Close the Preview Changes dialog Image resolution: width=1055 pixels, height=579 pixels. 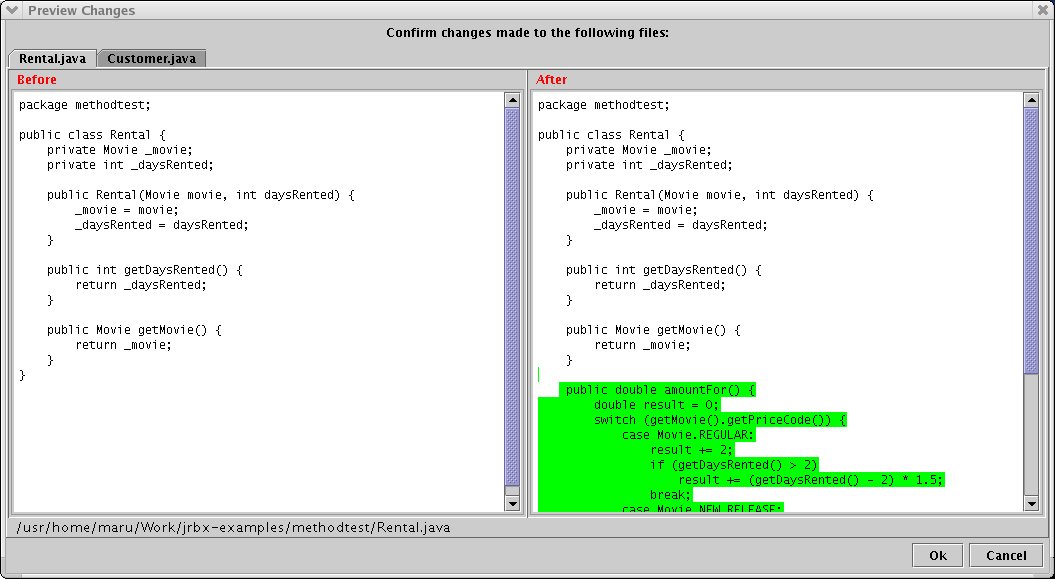tap(1043, 10)
